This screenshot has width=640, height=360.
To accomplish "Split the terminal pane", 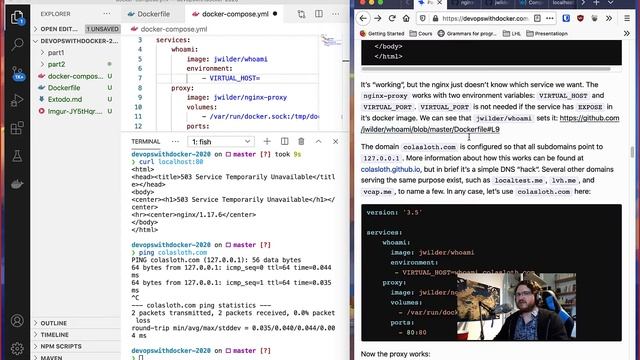I will (x=284, y=141).
